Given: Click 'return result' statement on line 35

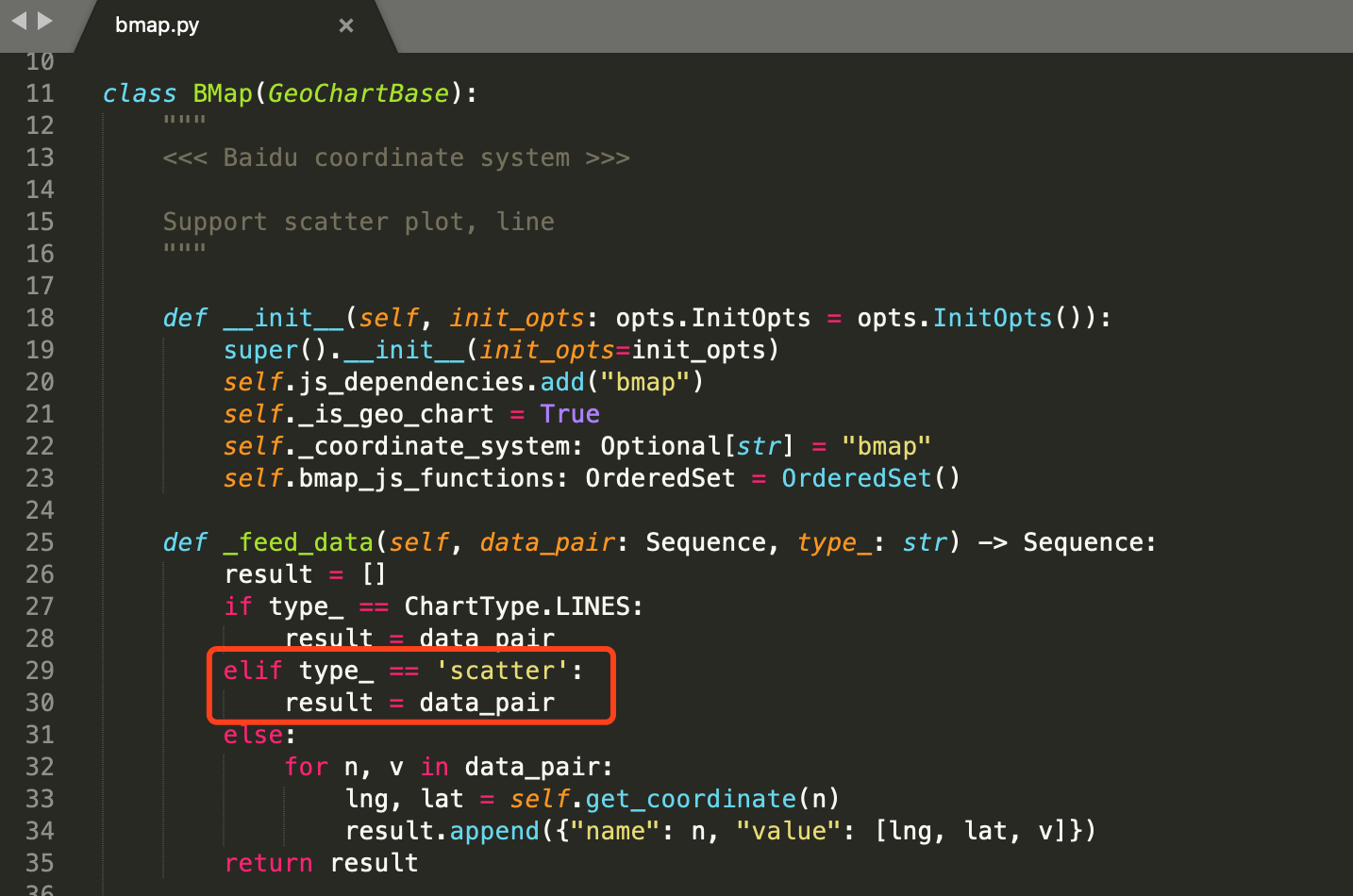Looking at the screenshot, I should click(x=321, y=863).
